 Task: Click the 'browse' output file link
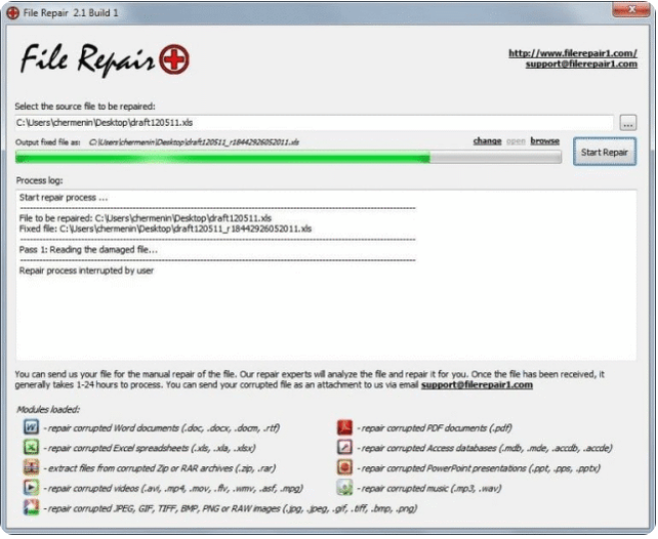click(545, 141)
